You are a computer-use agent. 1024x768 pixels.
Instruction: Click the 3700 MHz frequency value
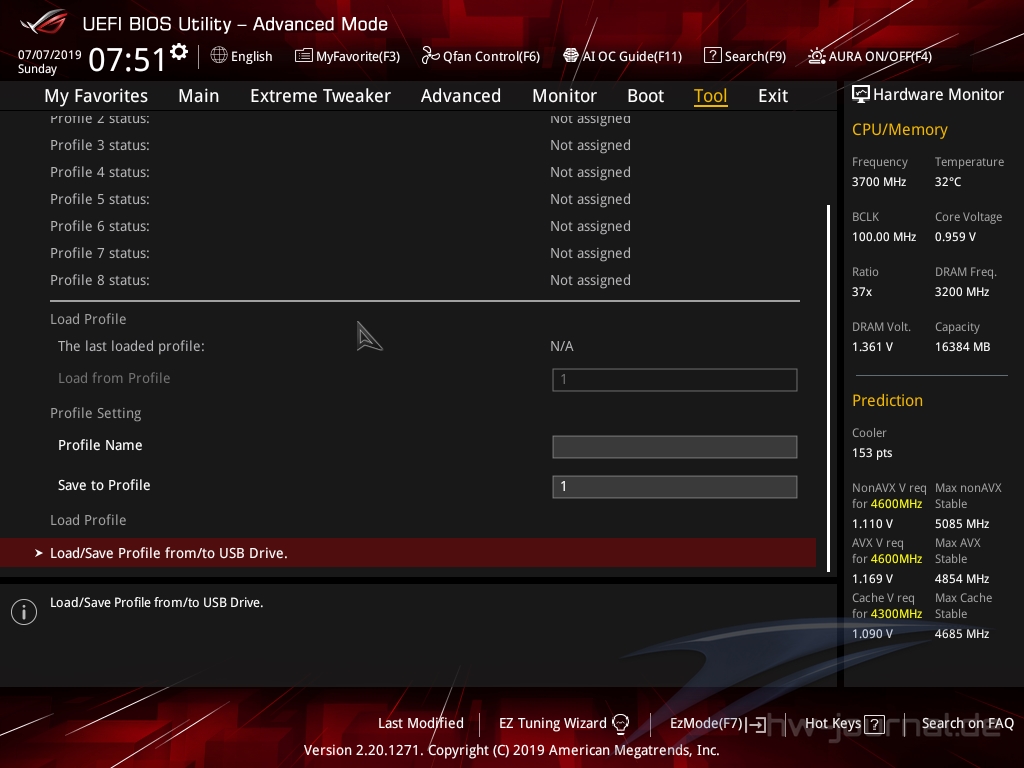[878, 182]
